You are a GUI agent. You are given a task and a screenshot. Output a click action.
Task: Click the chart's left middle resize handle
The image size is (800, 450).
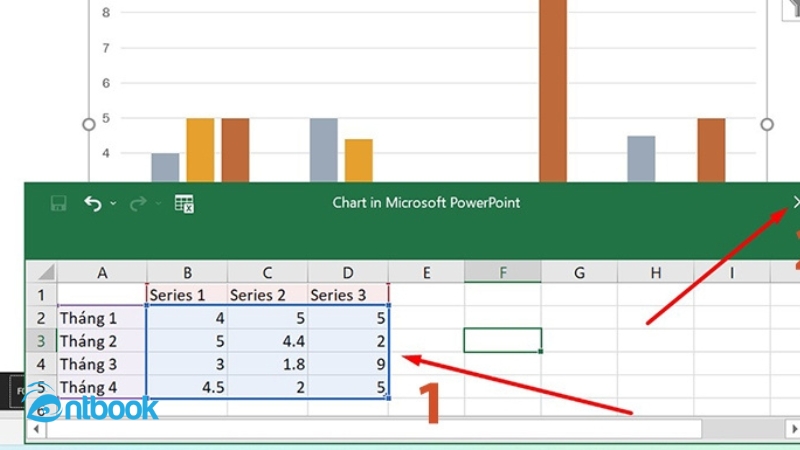[89, 125]
